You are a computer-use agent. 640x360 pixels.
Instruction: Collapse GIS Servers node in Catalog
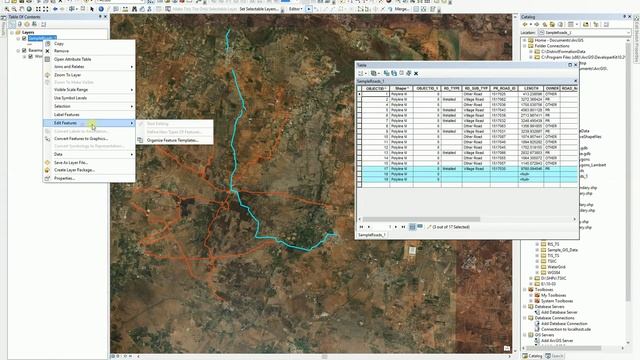click(x=525, y=335)
